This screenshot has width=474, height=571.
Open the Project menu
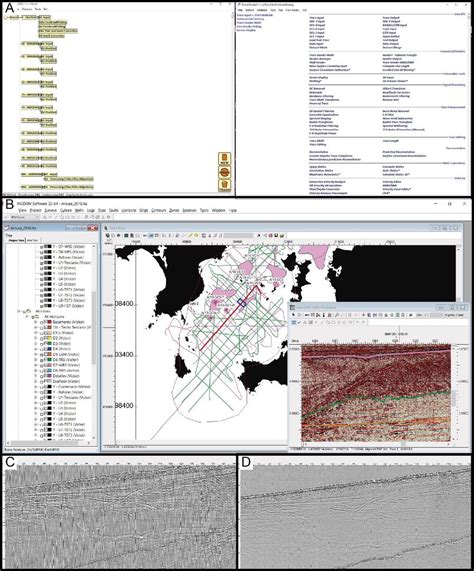pyautogui.click(x=35, y=210)
